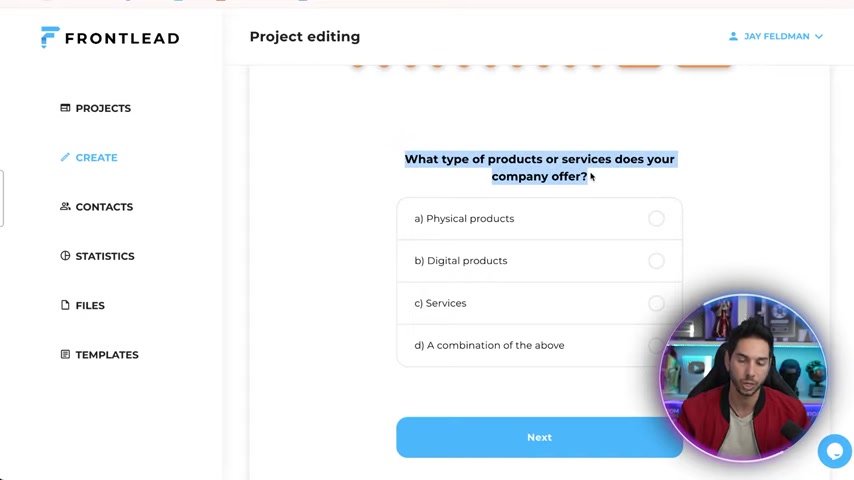Click the Frontlead logo icon
The height and width of the screenshot is (480, 854).
(50, 37)
